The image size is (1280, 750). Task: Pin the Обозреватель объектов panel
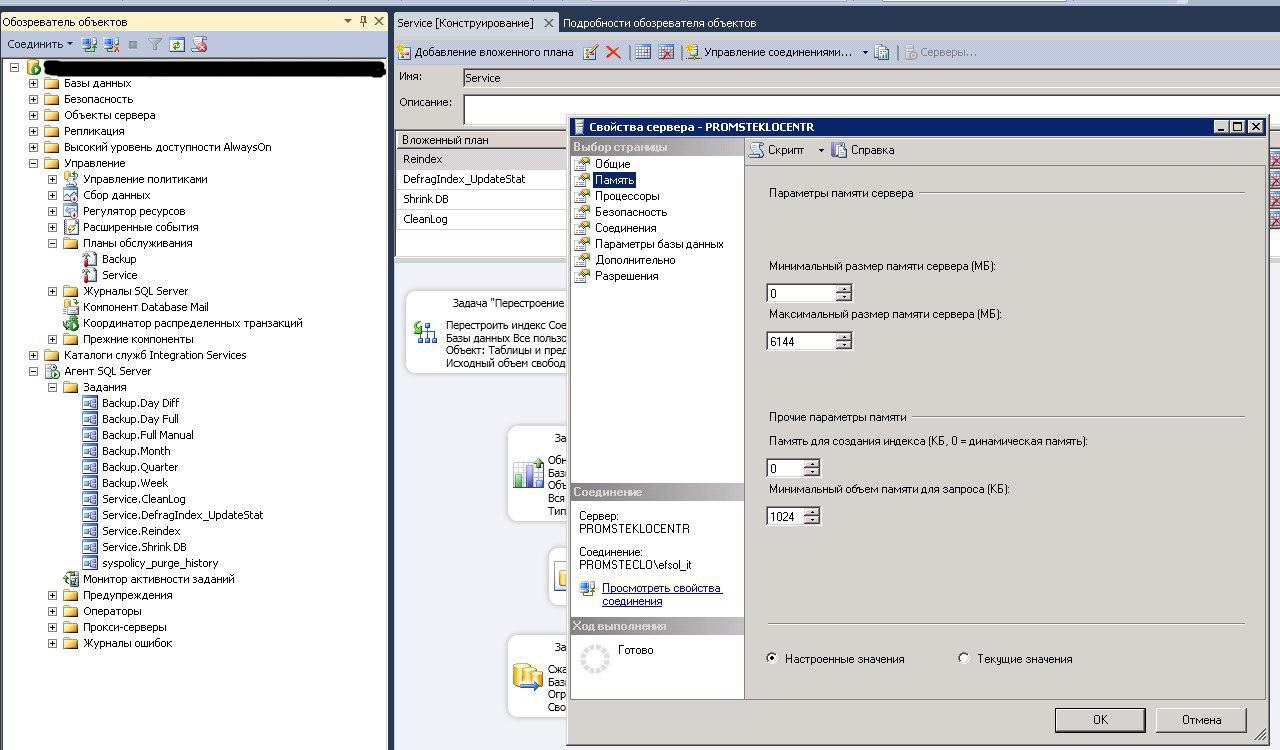[x=363, y=21]
